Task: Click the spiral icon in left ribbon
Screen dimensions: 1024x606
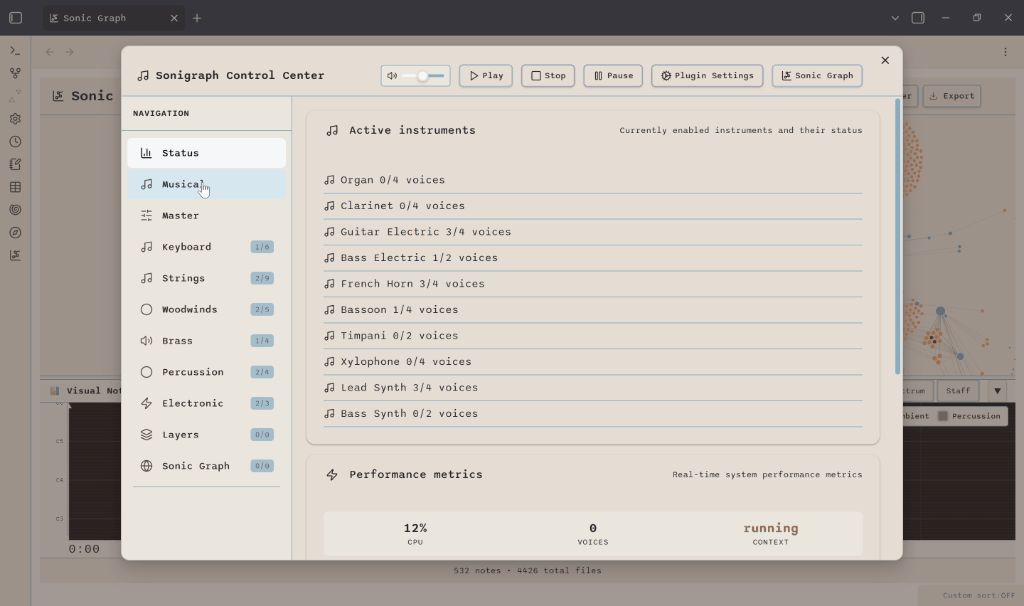Action: pos(15,210)
